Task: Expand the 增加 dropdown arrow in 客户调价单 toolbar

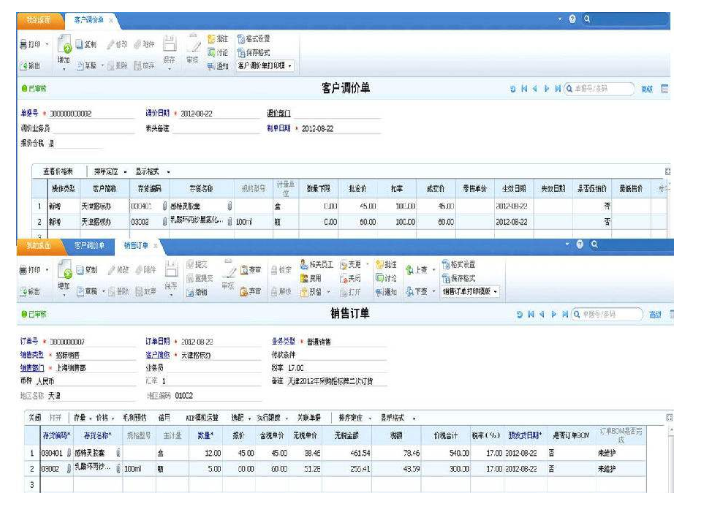Action: [x=64, y=69]
